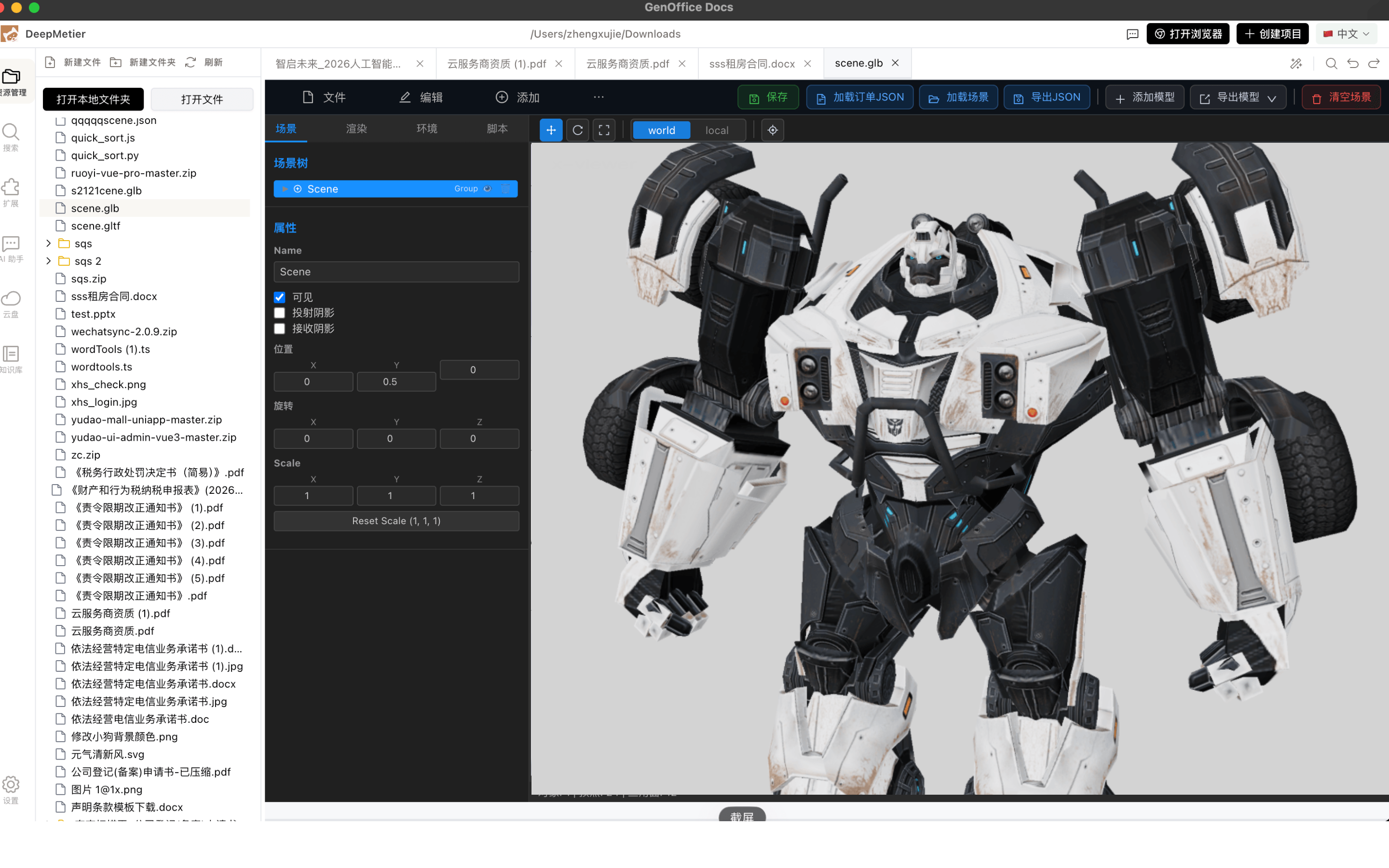Switch to the 智启未来_2026人工智能 tab
1389x868 pixels.
(x=338, y=64)
